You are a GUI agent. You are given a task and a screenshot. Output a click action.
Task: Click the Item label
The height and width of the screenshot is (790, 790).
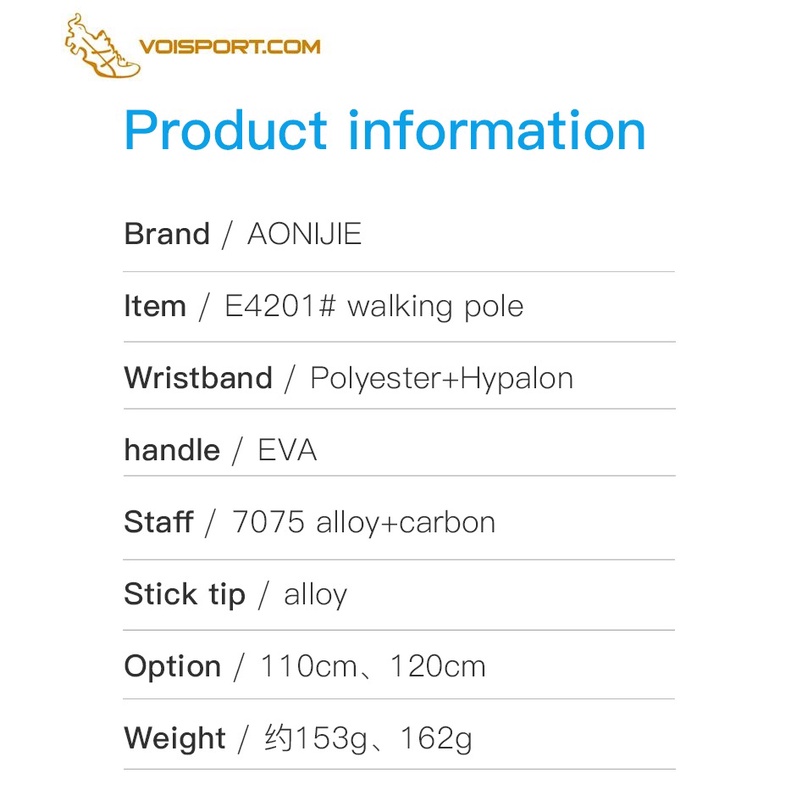click(x=155, y=306)
